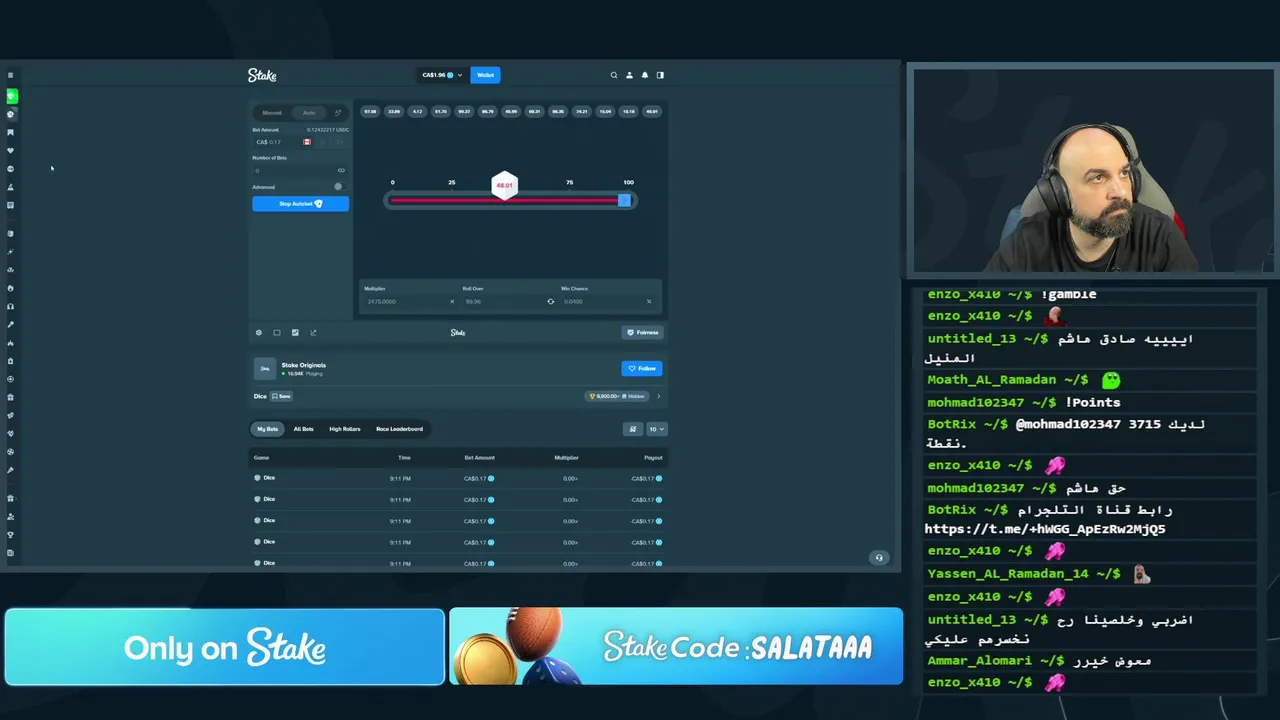Click the red dice slider track
The height and width of the screenshot is (720, 1280).
click(503, 200)
